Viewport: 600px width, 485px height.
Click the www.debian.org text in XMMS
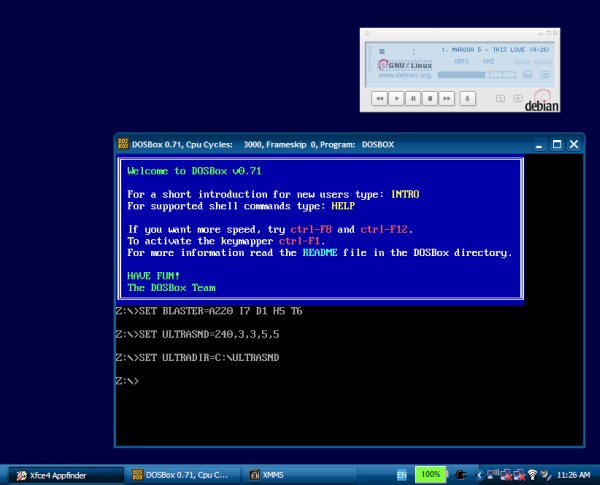pyautogui.click(x=404, y=75)
